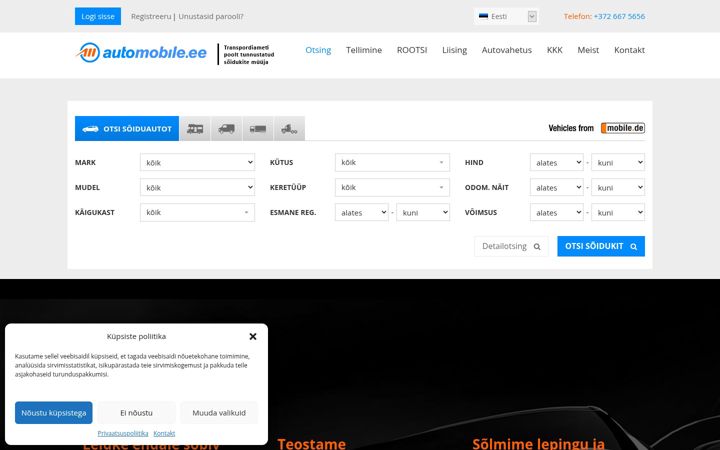The image size is (720, 450).
Task: Open the Tellimine menu item
Action: (364, 50)
